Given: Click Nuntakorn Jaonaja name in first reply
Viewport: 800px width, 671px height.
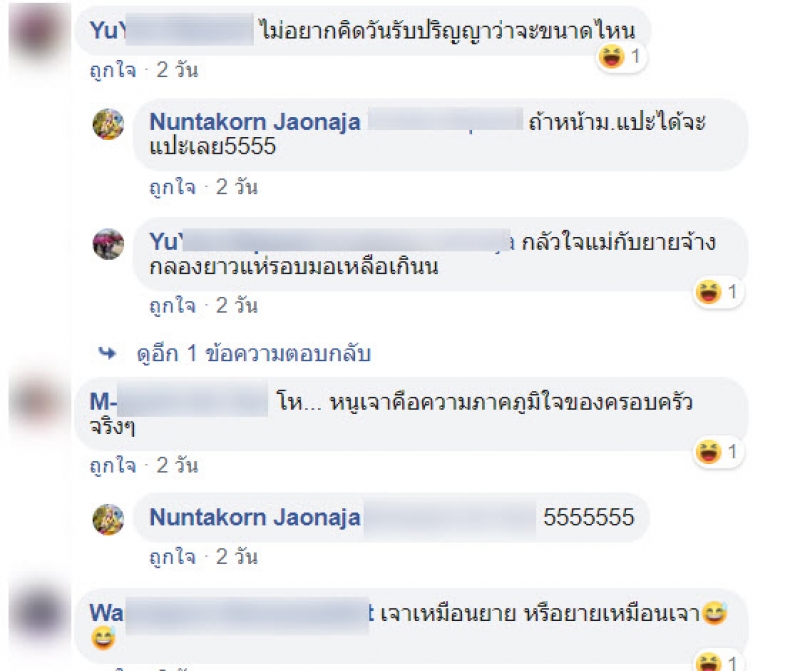Looking at the screenshot, I should (255, 121).
